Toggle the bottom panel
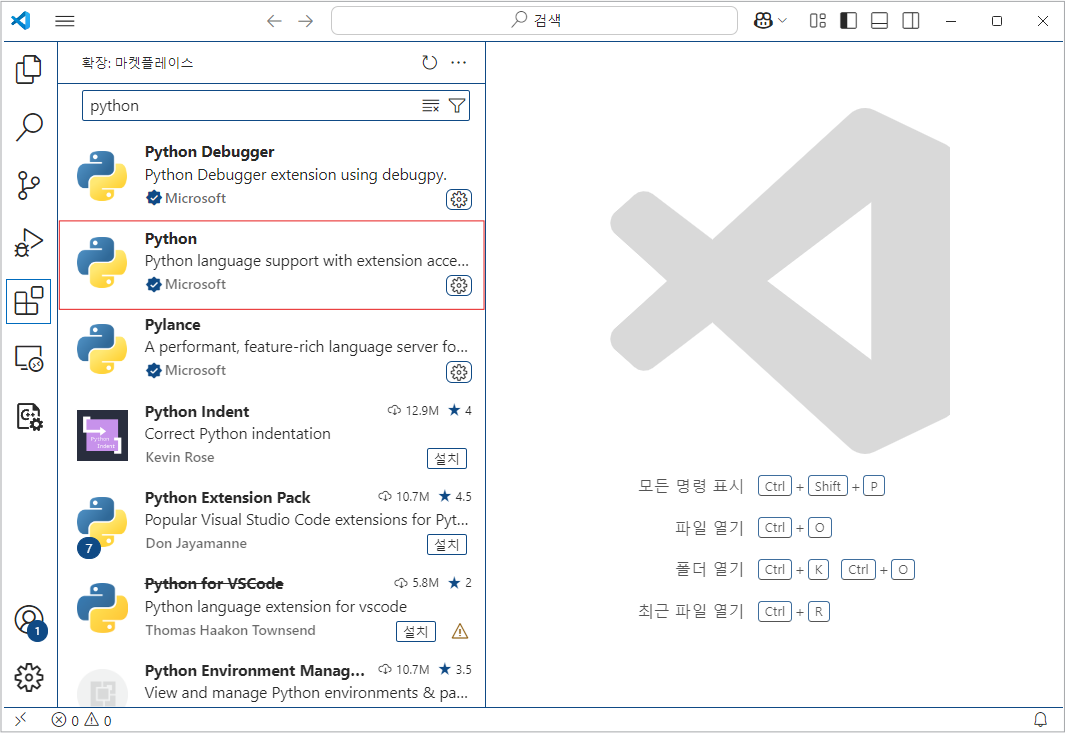This screenshot has height=733, width=1066. point(880,21)
